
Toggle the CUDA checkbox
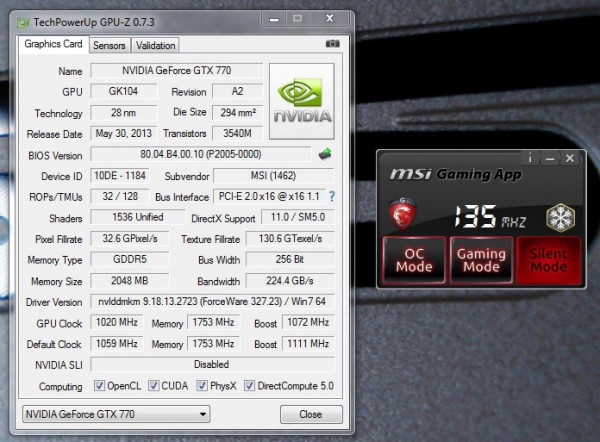pos(153,385)
